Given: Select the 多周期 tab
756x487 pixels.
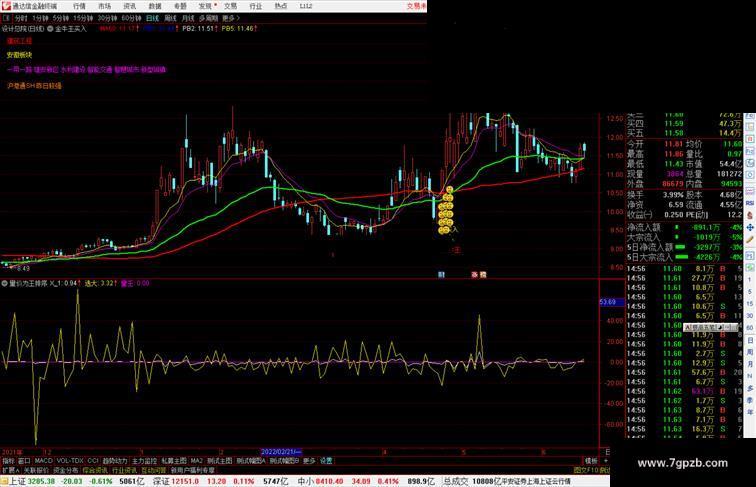Looking at the screenshot, I should point(208,18).
